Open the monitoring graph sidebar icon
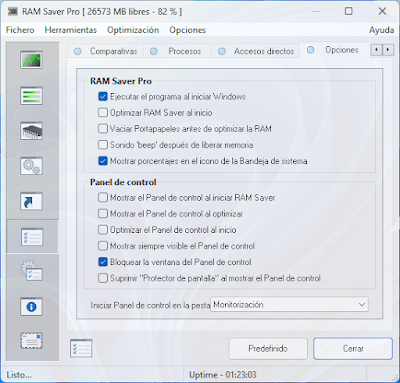 [x=31, y=60]
